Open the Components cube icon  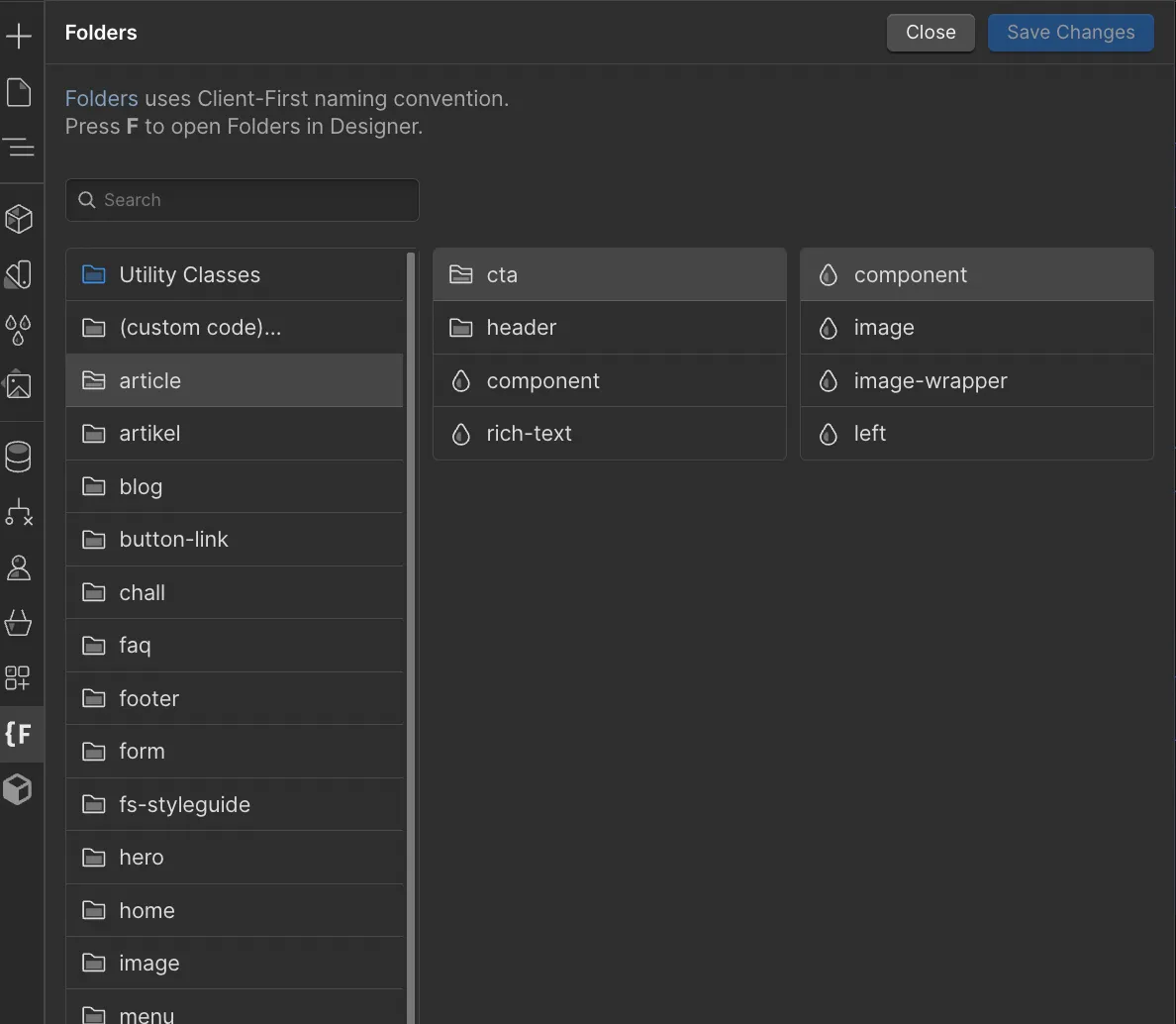pyautogui.click(x=20, y=219)
